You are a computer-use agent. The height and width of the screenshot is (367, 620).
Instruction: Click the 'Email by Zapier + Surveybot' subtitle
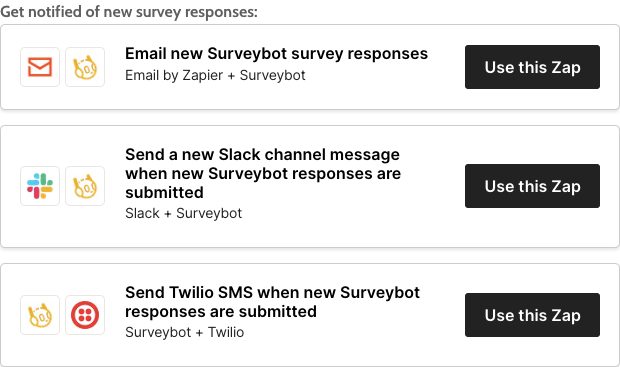click(x=215, y=76)
